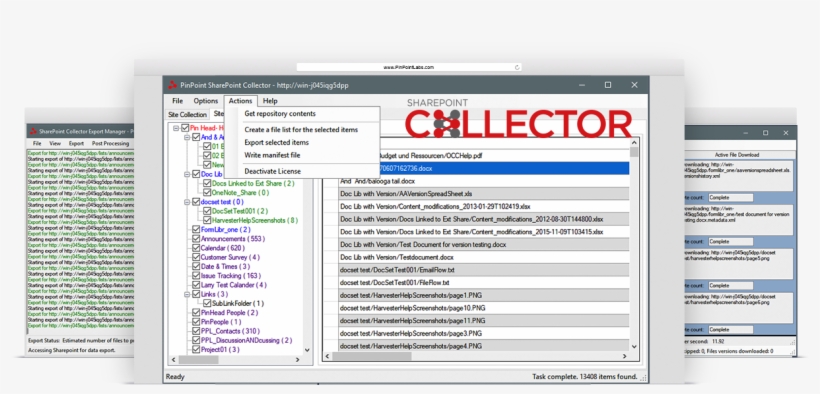The image size is (820, 394).
Task: Click the file list horizontal scrollbar thumb
Action: click(371, 356)
